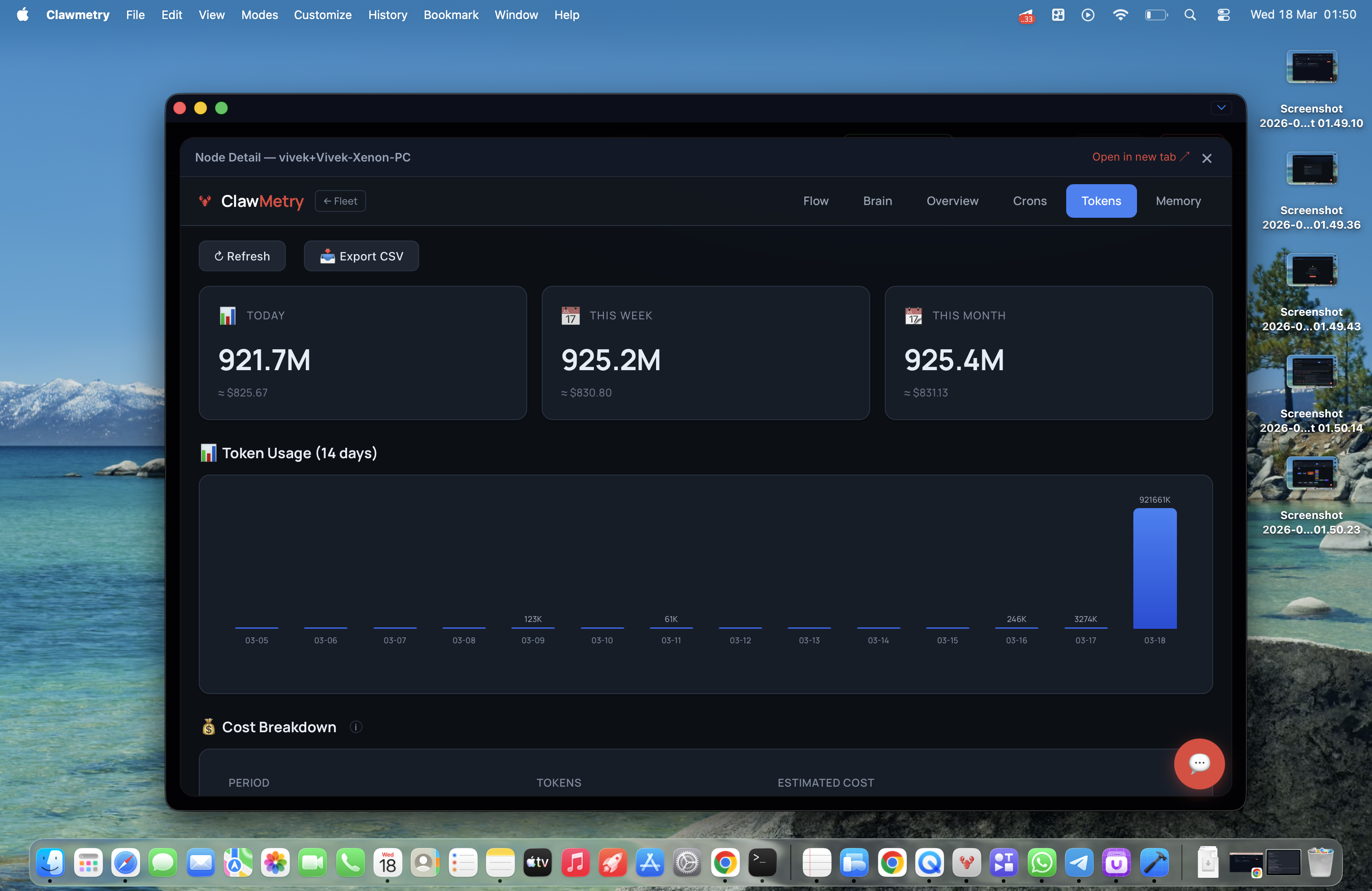Switch to the Crons tab

click(x=1029, y=201)
